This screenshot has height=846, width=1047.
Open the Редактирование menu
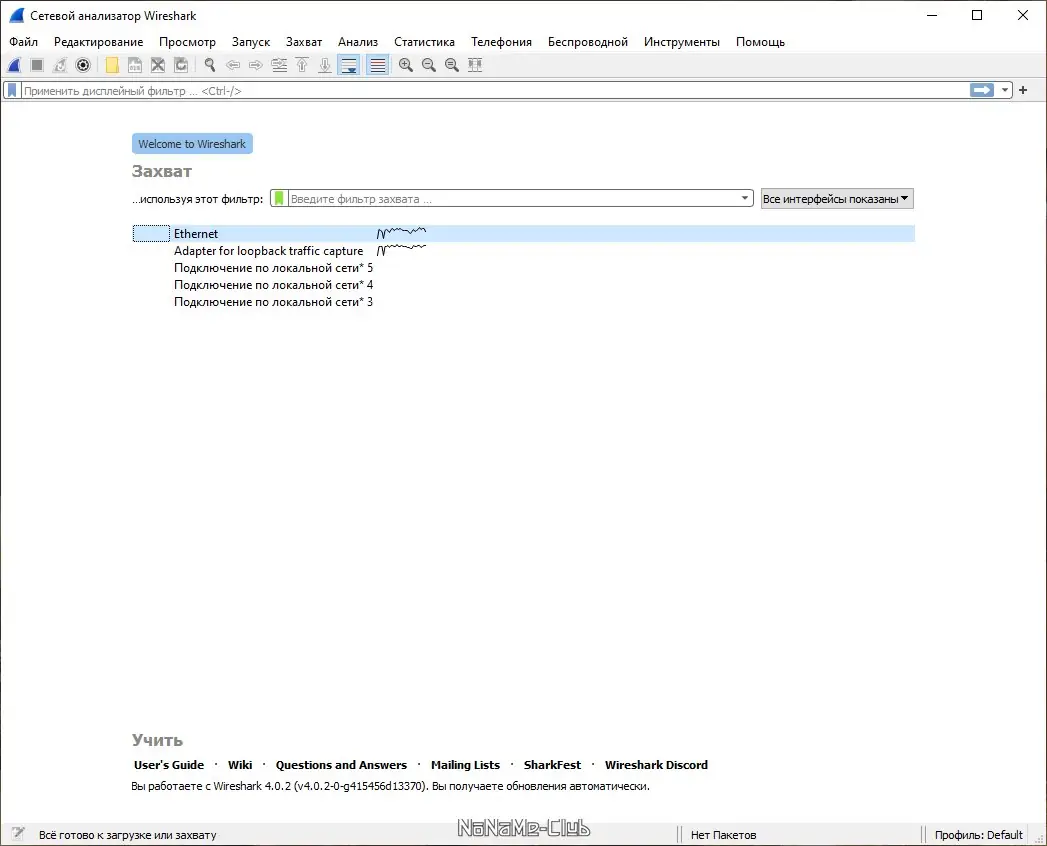(x=98, y=41)
